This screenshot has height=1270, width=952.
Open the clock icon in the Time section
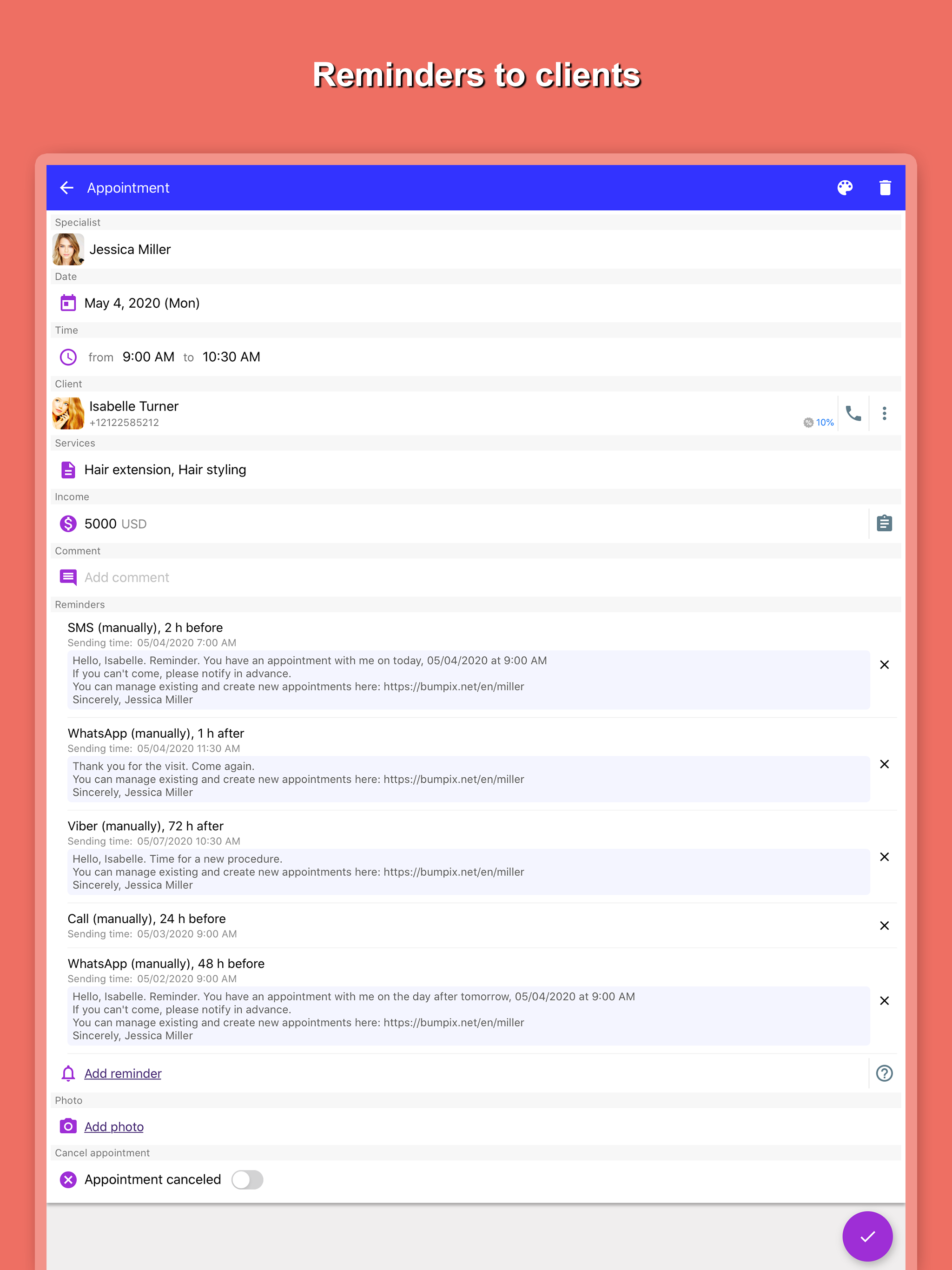tap(68, 357)
